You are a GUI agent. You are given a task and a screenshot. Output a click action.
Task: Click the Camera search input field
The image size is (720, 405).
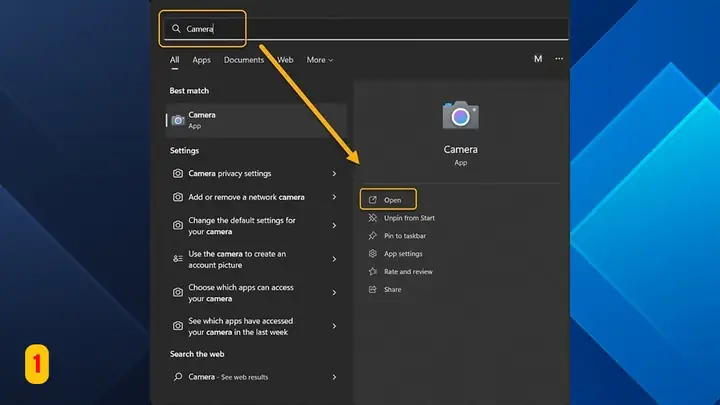tap(366, 29)
